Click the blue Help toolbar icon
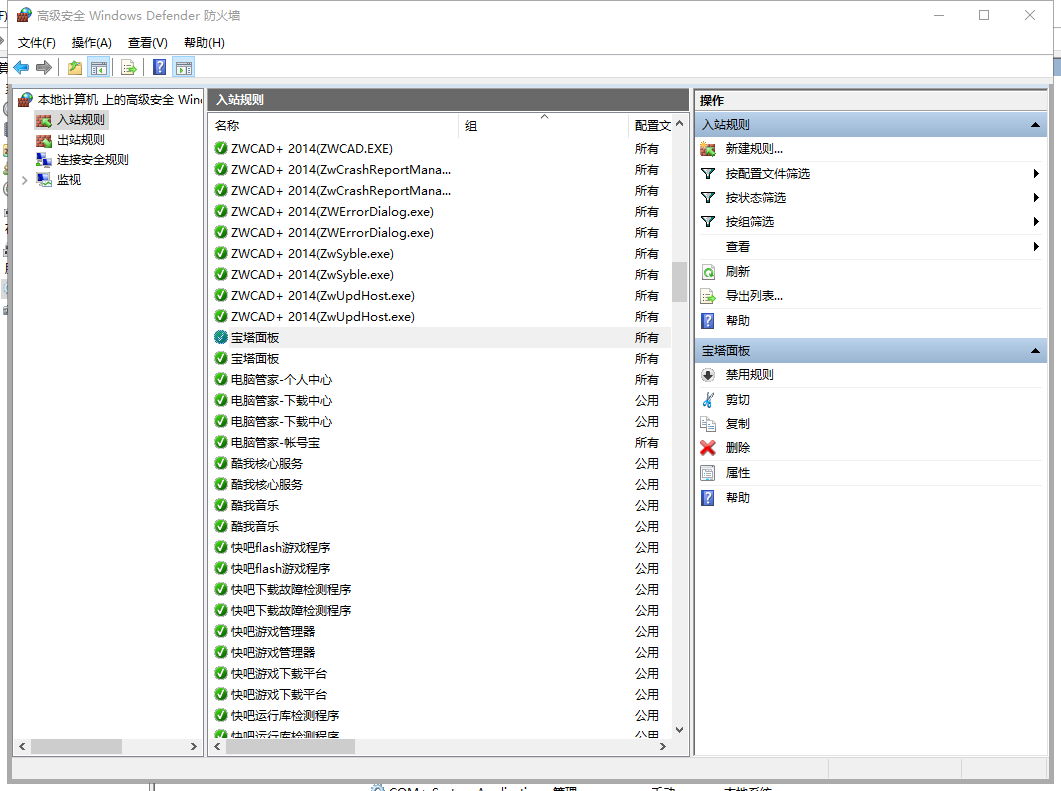The image size is (1061, 791). (x=160, y=67)
